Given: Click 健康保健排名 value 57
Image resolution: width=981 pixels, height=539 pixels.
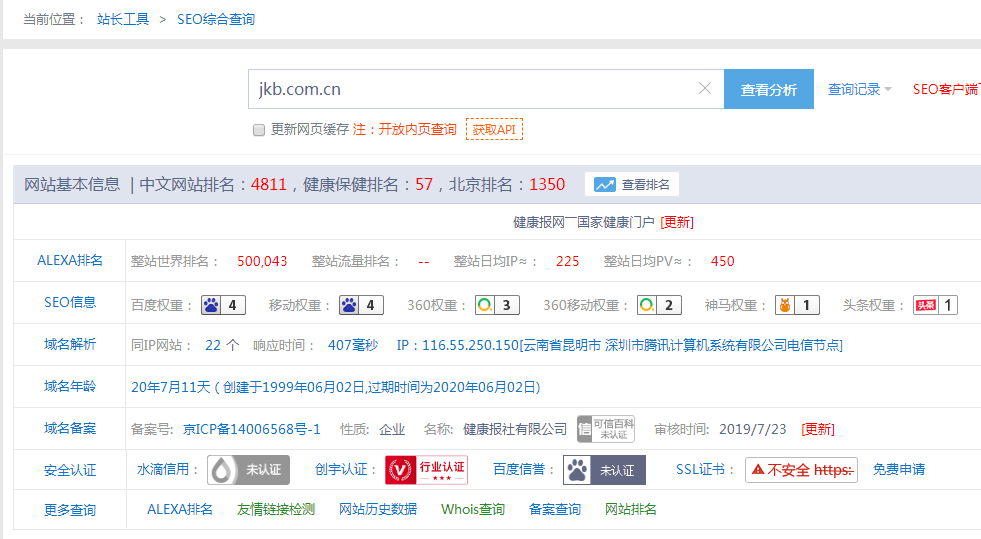Looking at the screenshot, I should click(x=424, y=184).
